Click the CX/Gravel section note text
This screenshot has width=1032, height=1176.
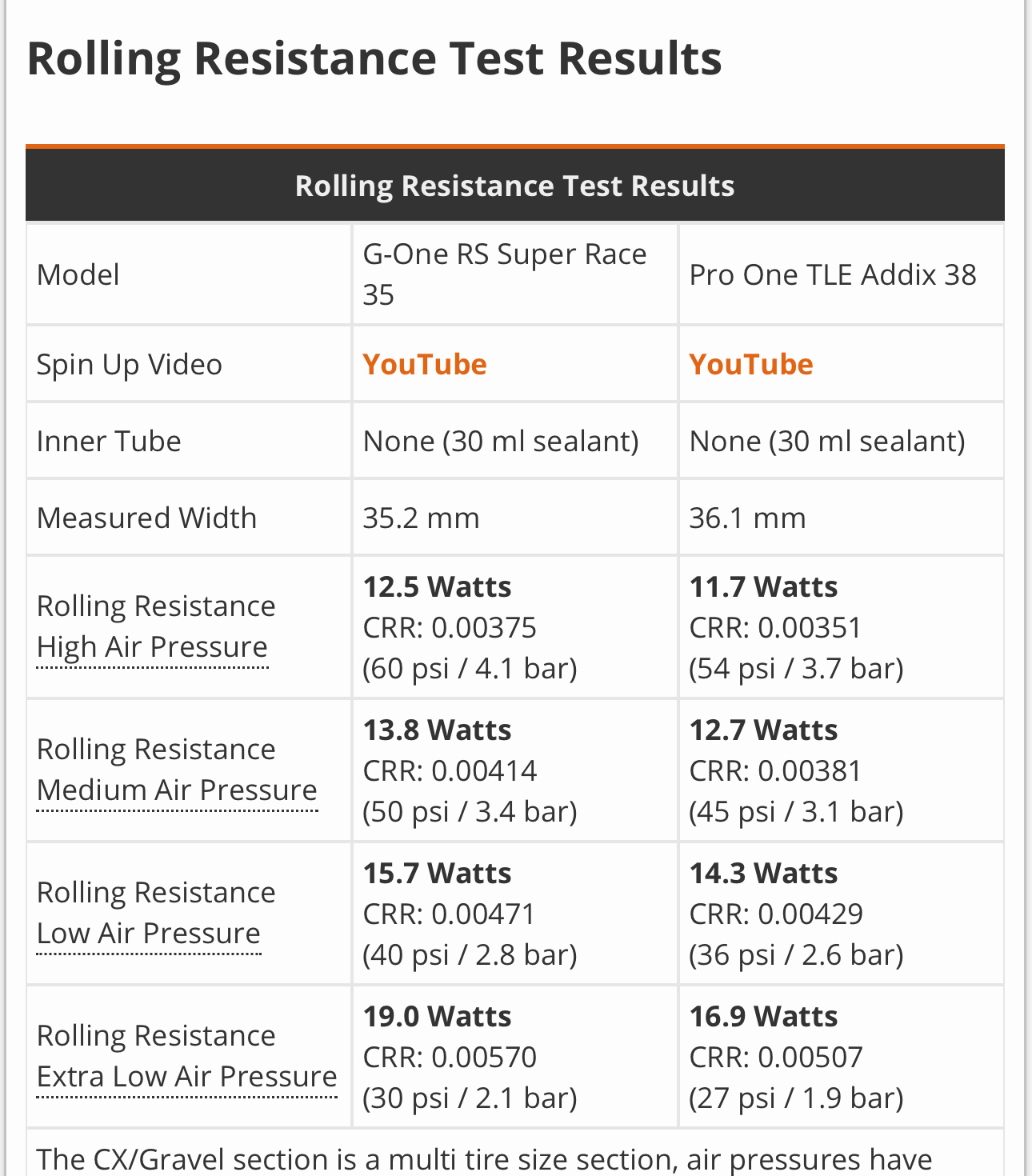coord(484,1158)
